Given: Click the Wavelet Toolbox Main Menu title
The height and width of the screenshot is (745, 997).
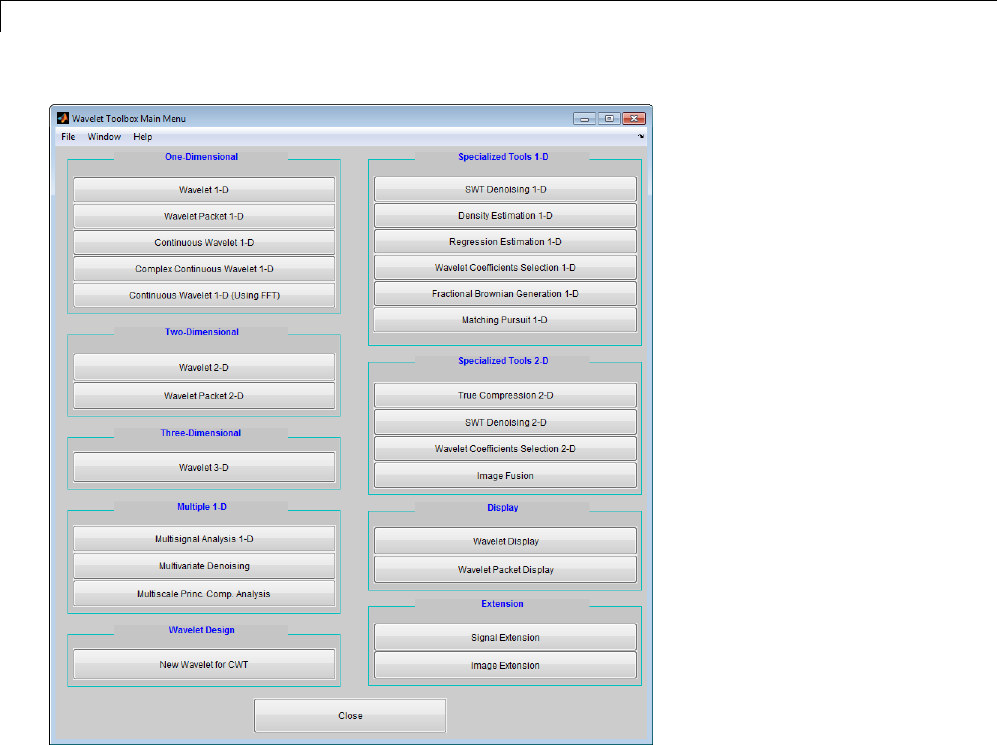Looking at the screenshot, I should (129, 118).
